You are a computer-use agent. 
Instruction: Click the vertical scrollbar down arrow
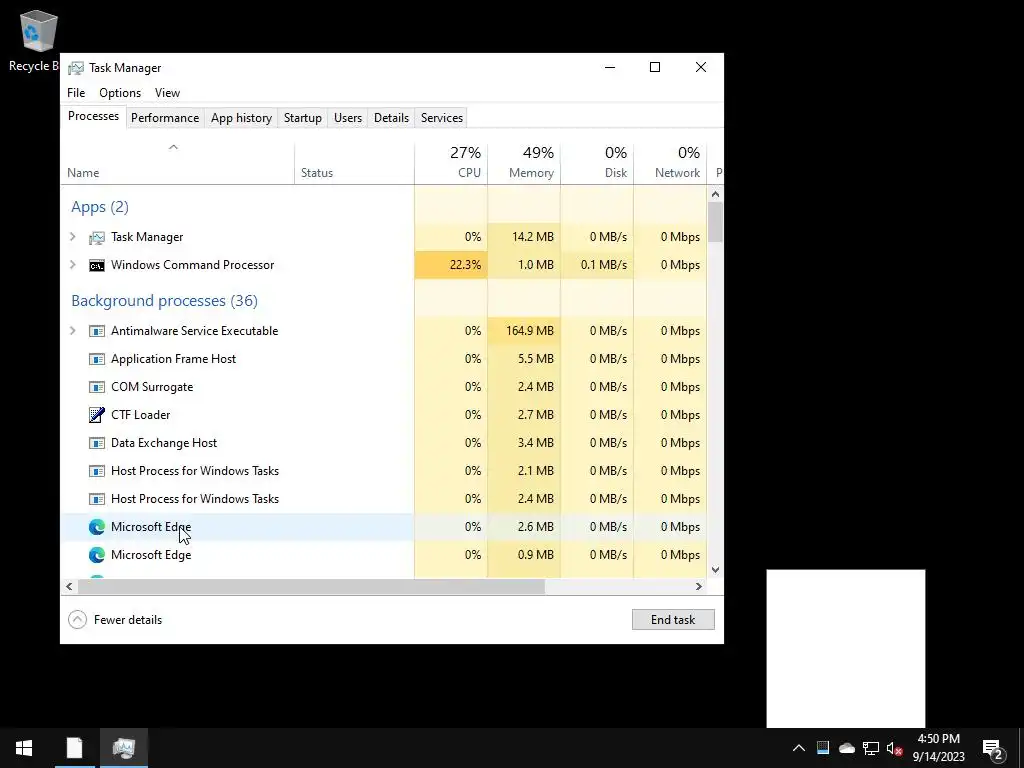tap(715, 569)
